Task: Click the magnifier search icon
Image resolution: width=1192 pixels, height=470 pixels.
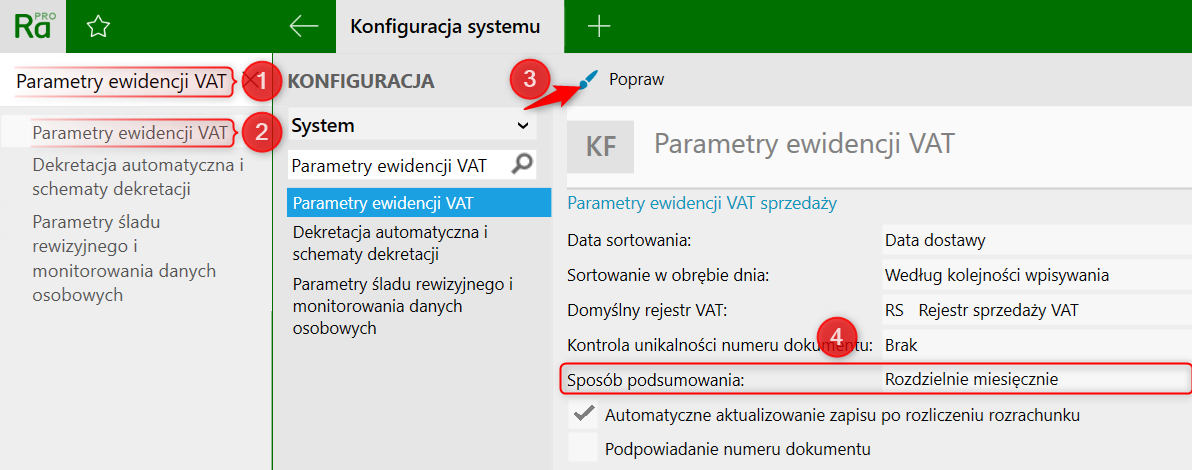Action: pos(523,164)
